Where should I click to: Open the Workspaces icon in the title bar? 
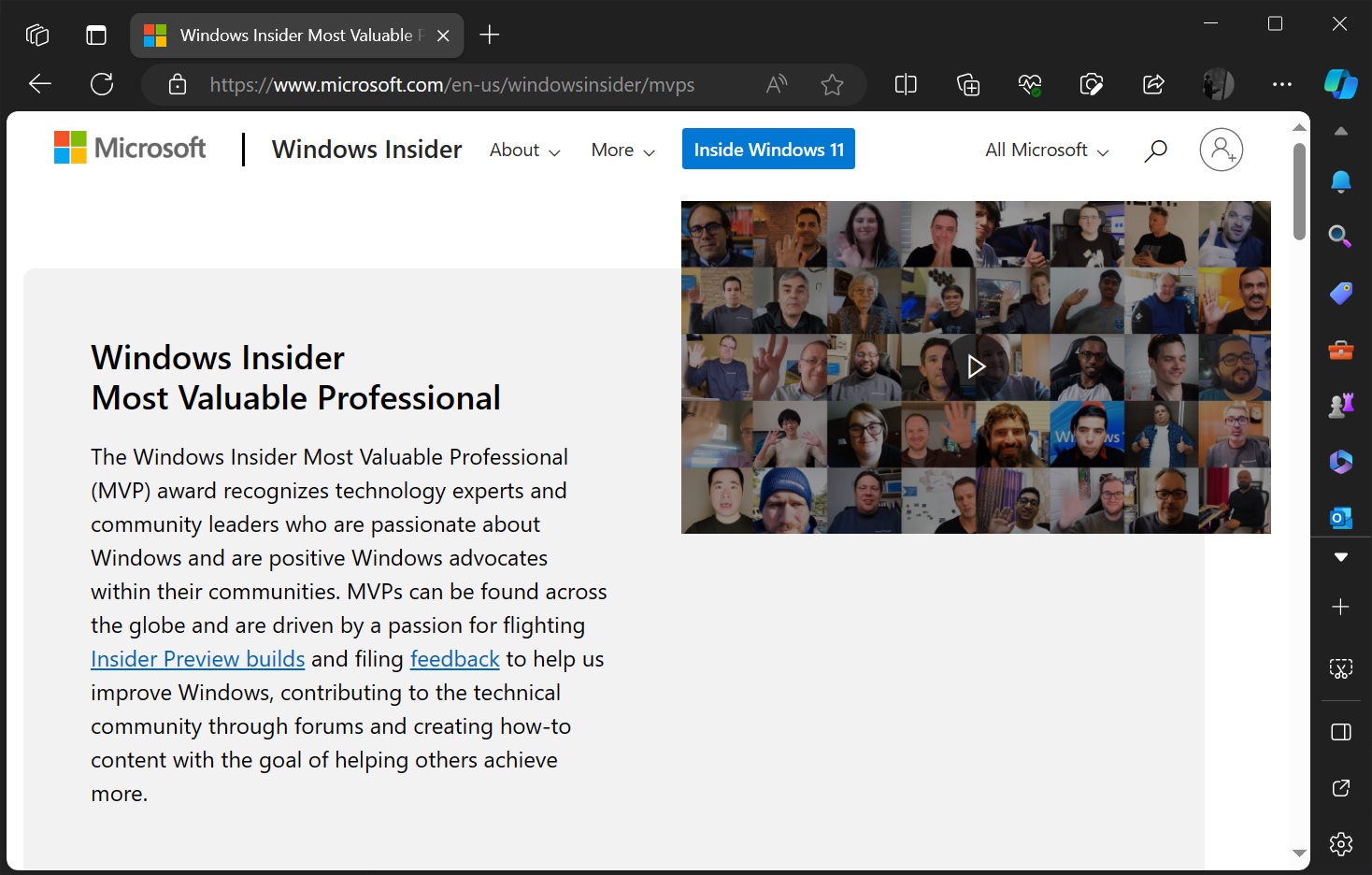[x=37, y=36]
